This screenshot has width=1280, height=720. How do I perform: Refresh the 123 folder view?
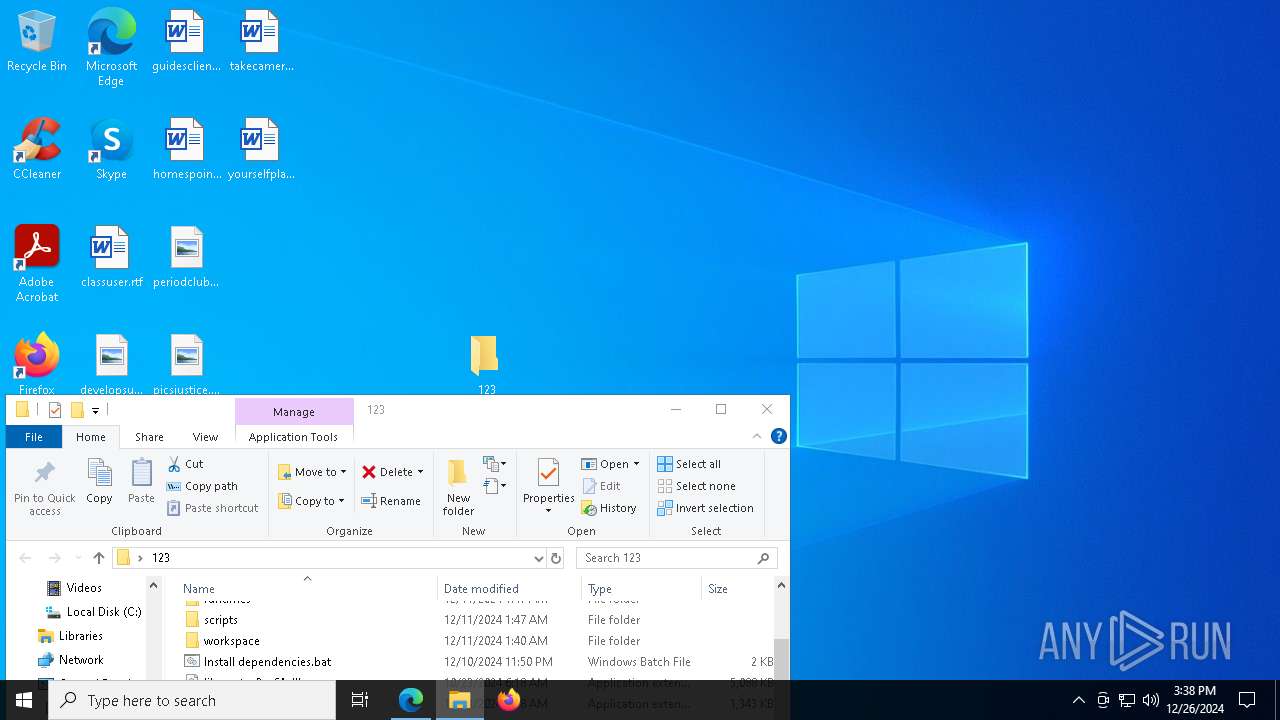click(557, 558)
